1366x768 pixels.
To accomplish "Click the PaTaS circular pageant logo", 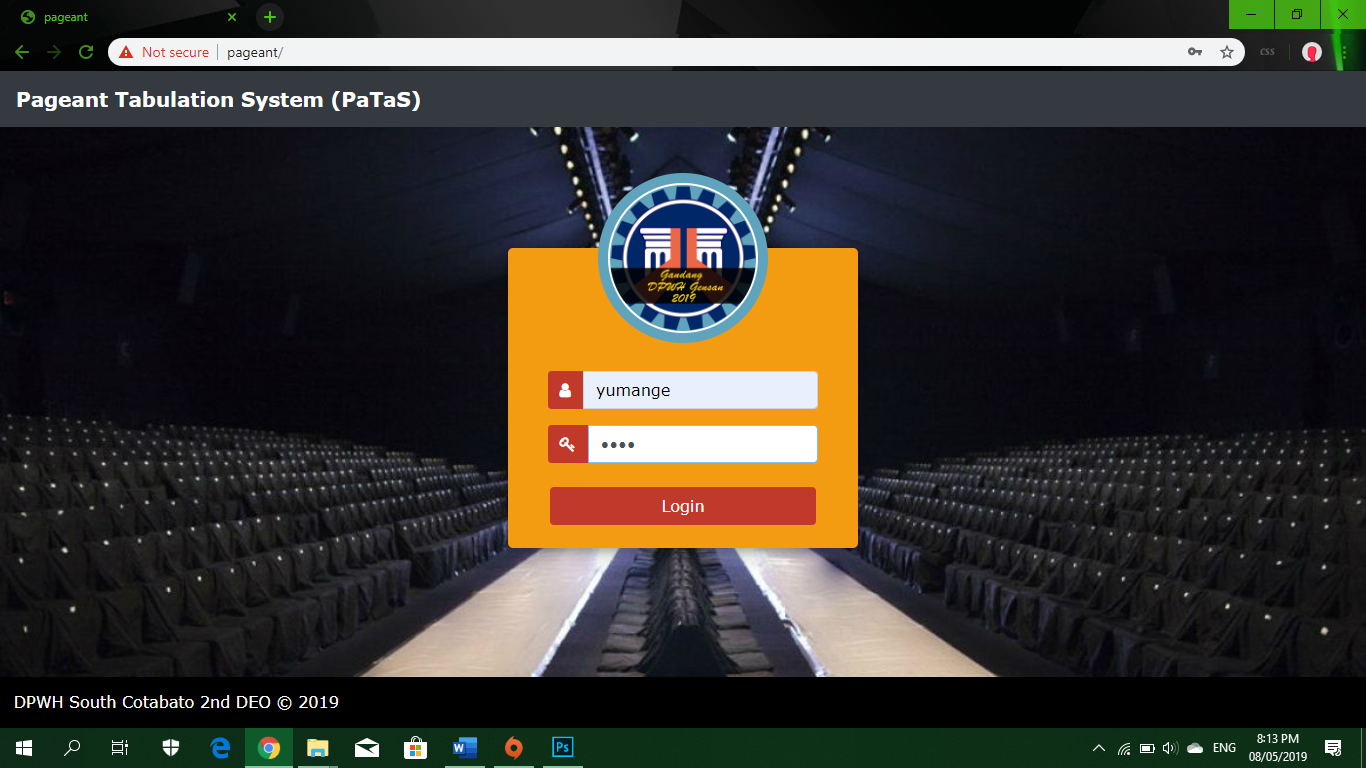I will click(x=683, y=258).
